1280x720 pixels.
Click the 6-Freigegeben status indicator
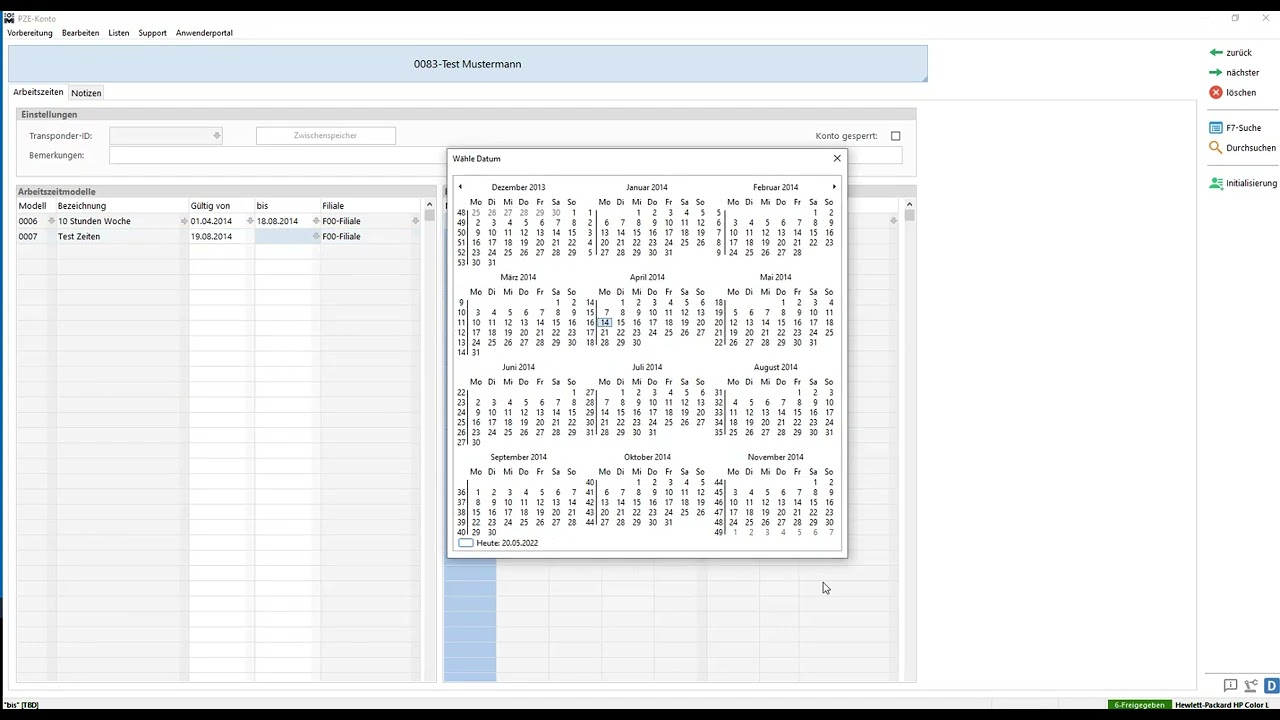click(1139, 705)
